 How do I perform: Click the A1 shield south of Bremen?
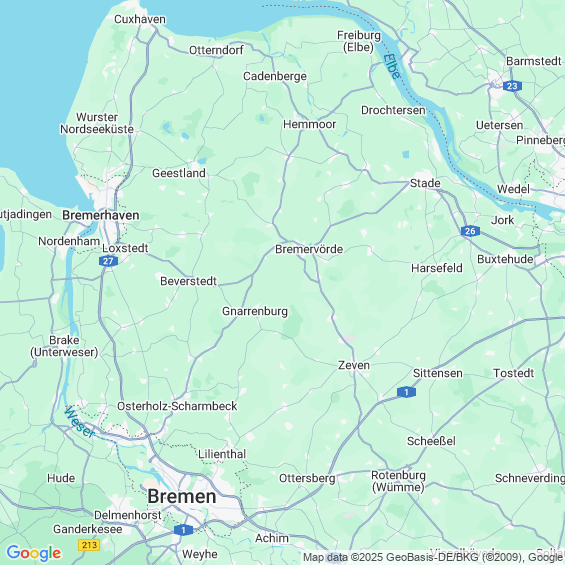coord(183,530)
